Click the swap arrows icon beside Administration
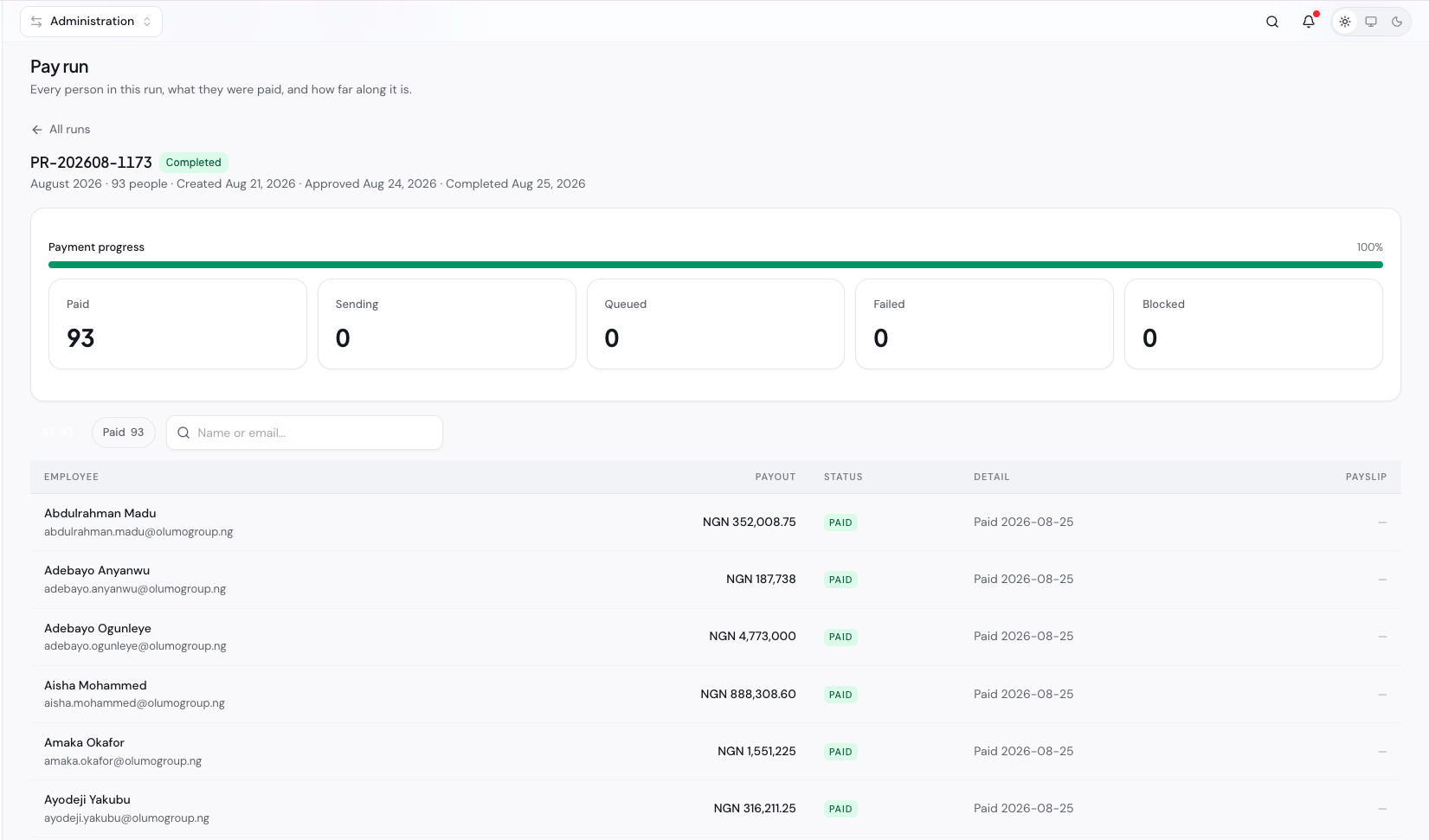 pos(36,22)
